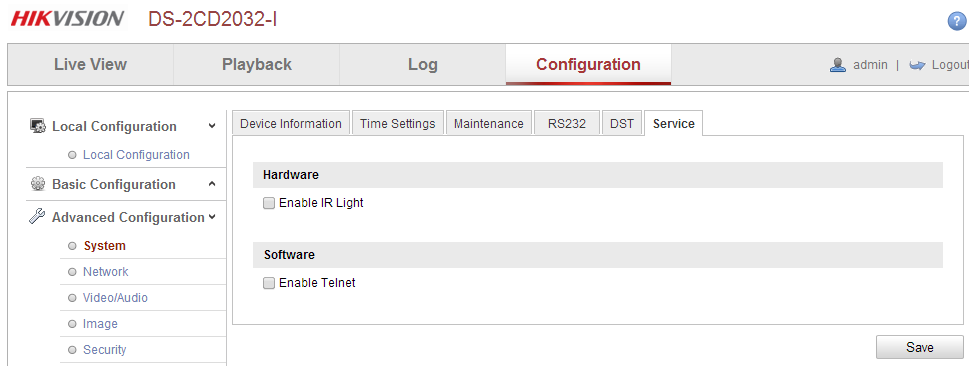
Task: Switch to the Time Settings tab
Action: coord(397,123)
